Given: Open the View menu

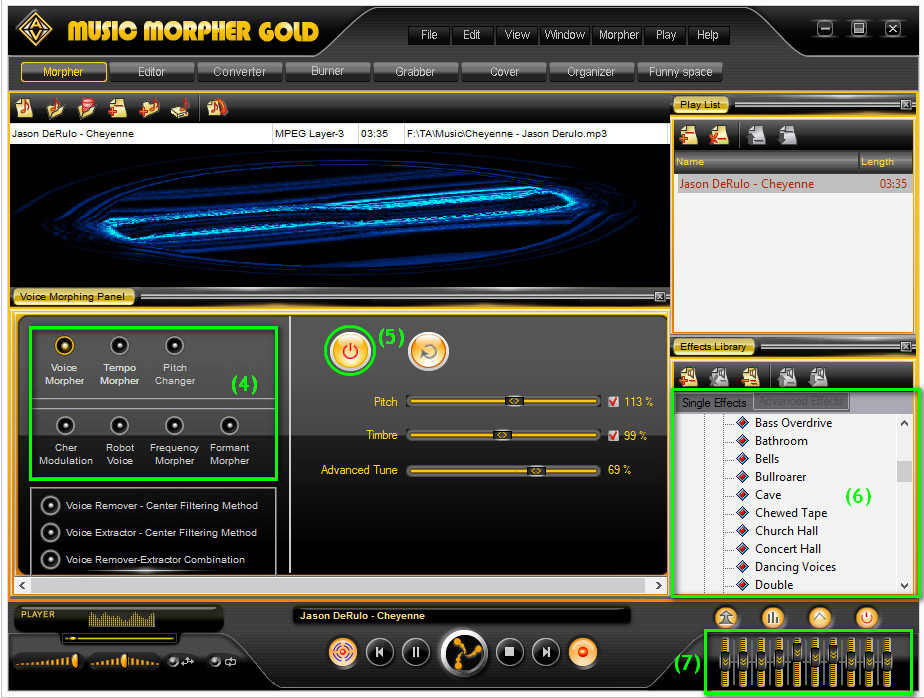Looking at the screenshot, I should [517, 35].
